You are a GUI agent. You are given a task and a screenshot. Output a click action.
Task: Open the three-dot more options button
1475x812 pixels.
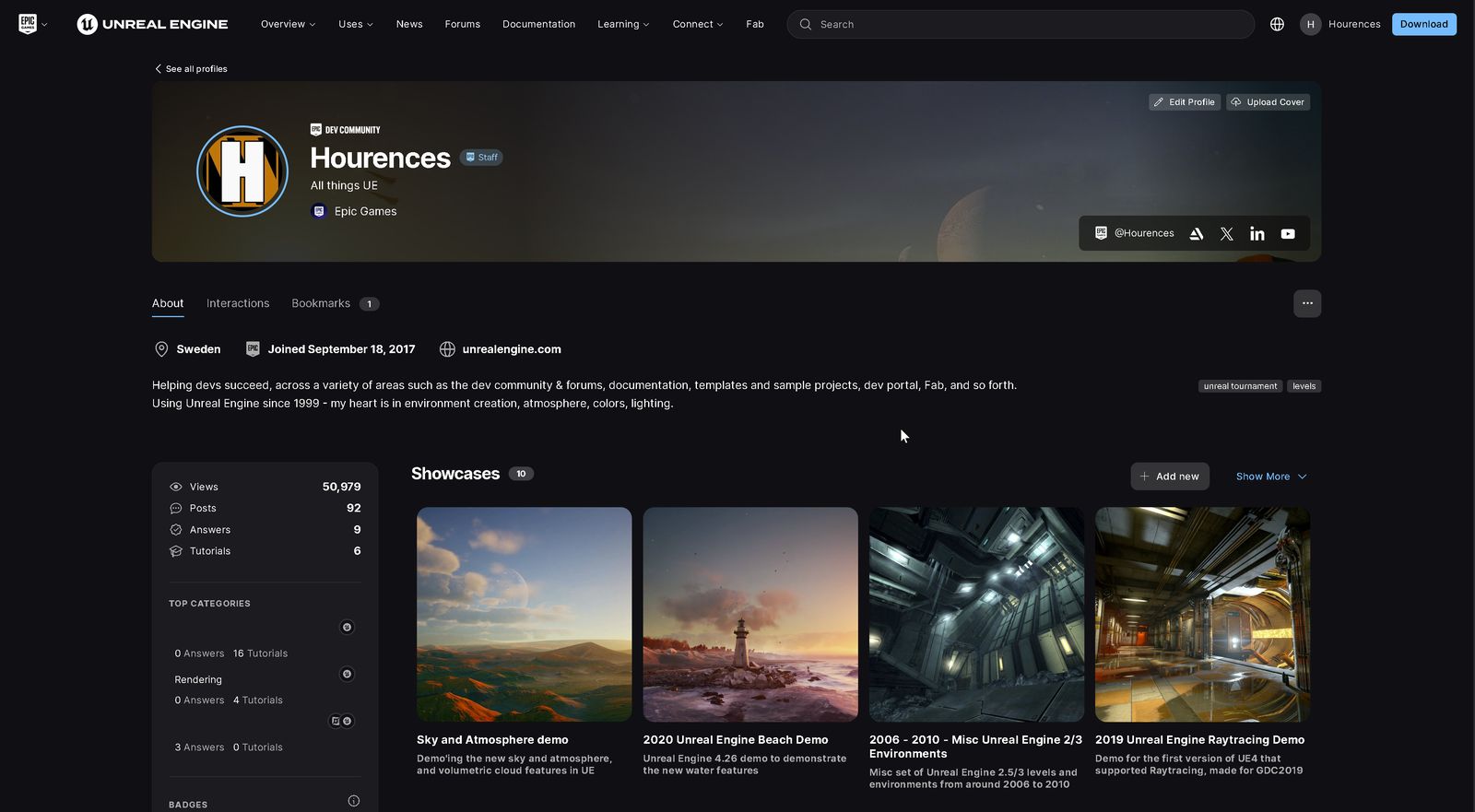(1306, 303)
